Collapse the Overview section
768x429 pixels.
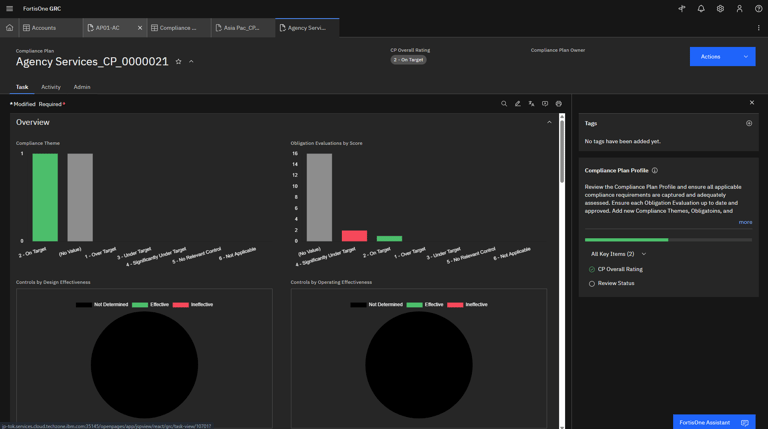pyautogui.click(x=549, y=122)
